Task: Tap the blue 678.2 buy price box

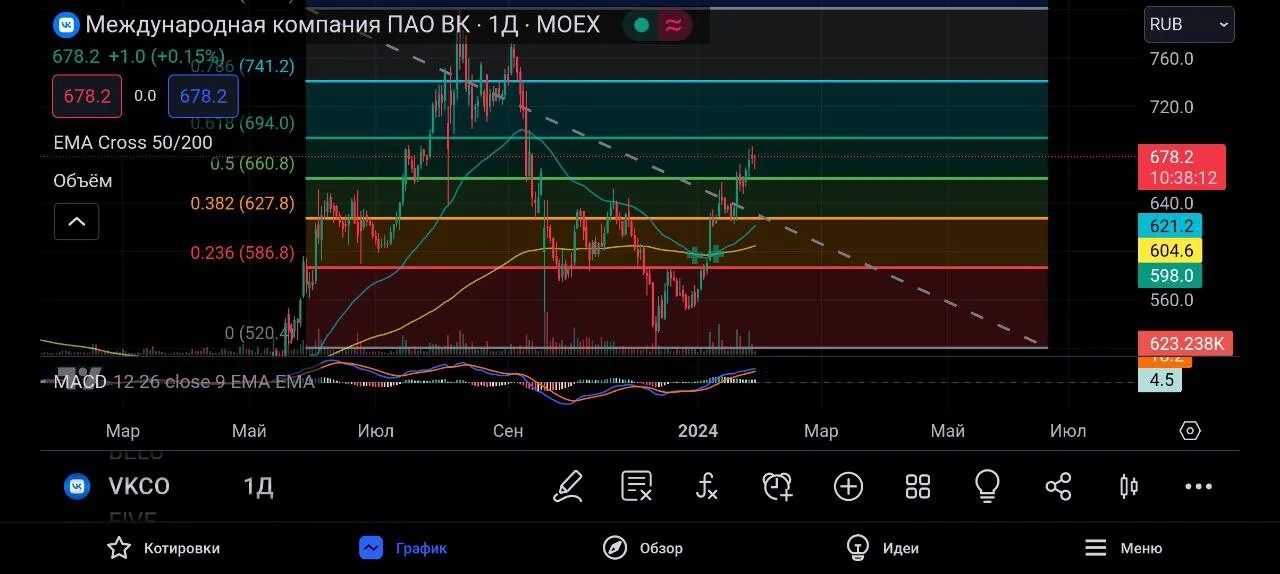Action: 203,96
